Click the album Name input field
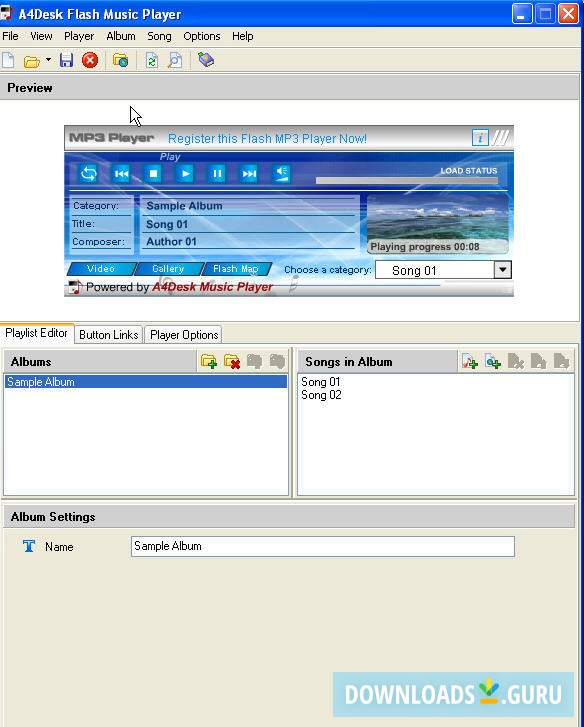The height and width of the screenshot is (727, 584). (323, 546)
